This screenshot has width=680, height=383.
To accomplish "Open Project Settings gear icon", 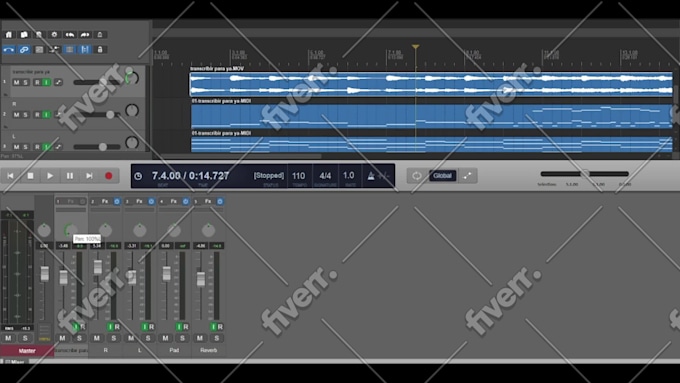I will coord(54,35).
